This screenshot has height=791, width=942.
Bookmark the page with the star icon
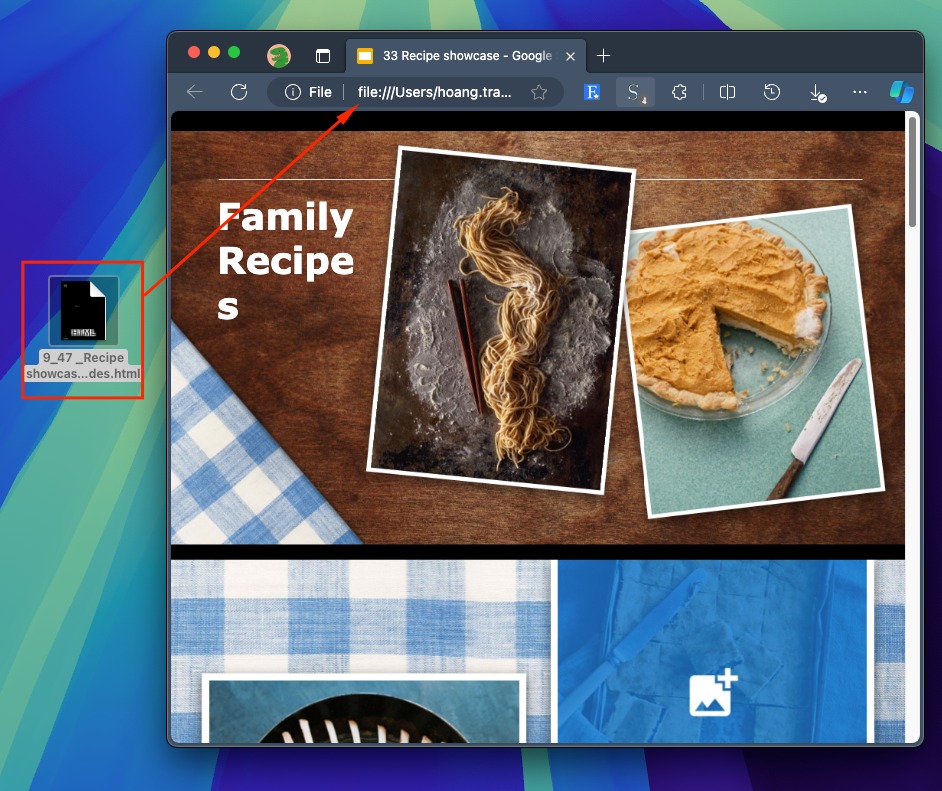point(539,92)
